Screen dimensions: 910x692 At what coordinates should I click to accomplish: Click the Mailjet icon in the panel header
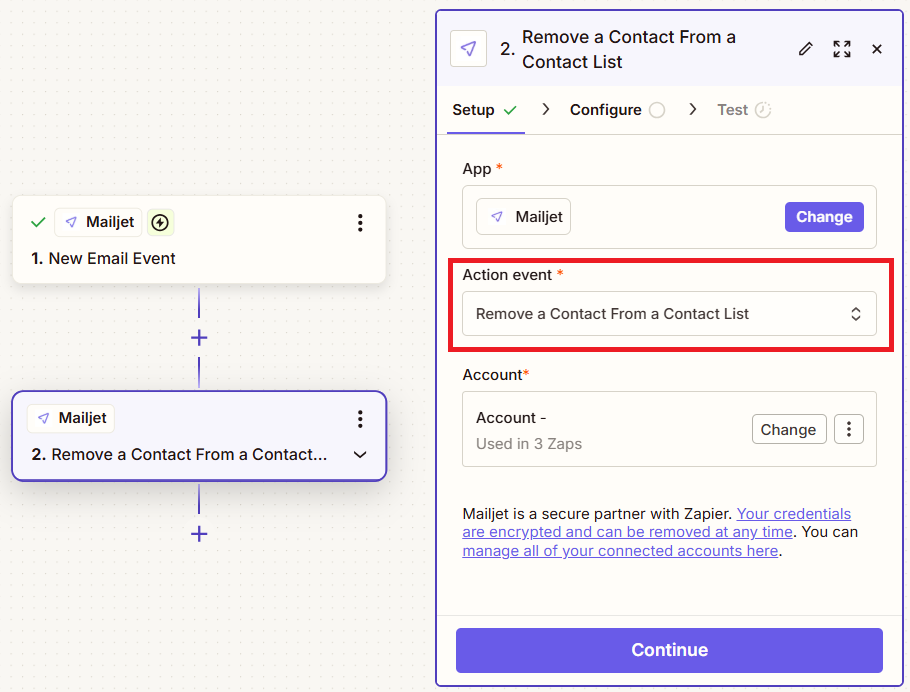468,49
